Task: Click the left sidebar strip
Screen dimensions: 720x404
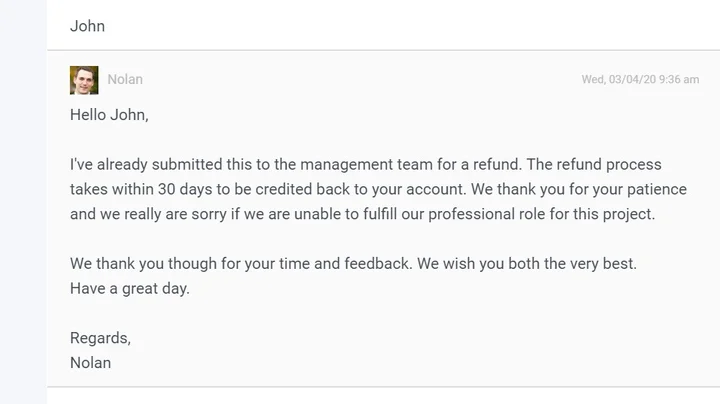Action: (23, 202)
